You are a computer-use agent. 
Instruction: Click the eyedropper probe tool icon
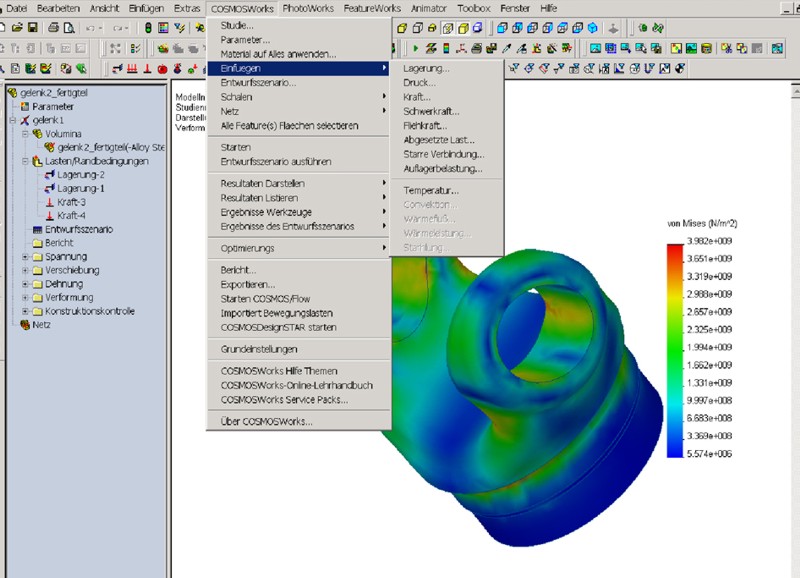(506, 48)
